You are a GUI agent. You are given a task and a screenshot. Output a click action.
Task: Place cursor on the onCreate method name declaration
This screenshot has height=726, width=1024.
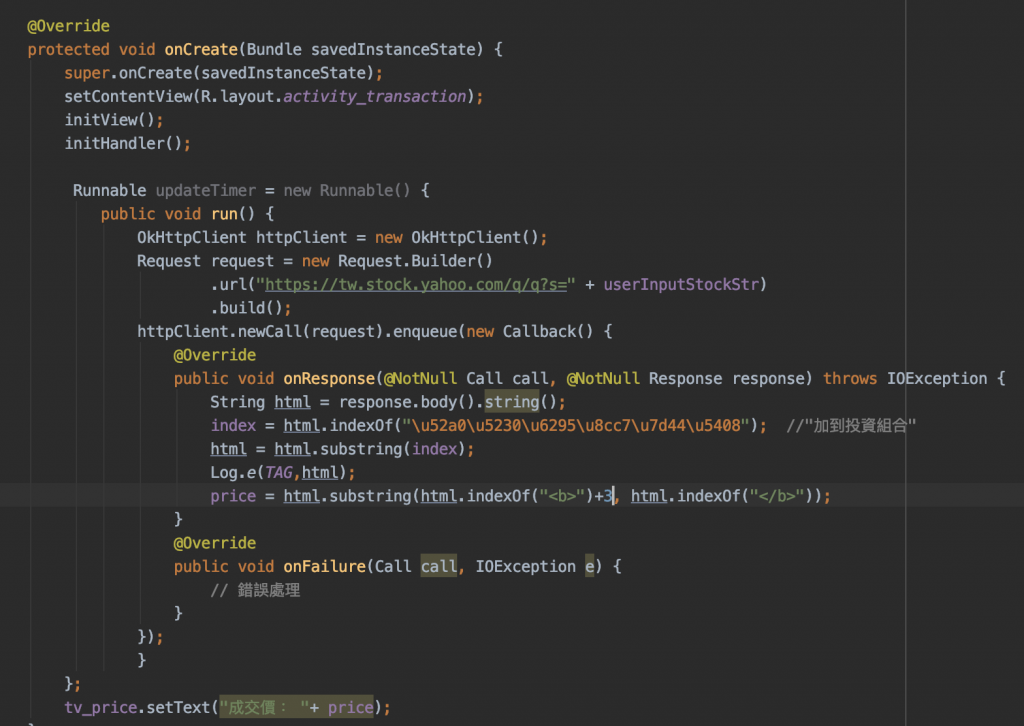pyautogui.click(x=201, y=50)
